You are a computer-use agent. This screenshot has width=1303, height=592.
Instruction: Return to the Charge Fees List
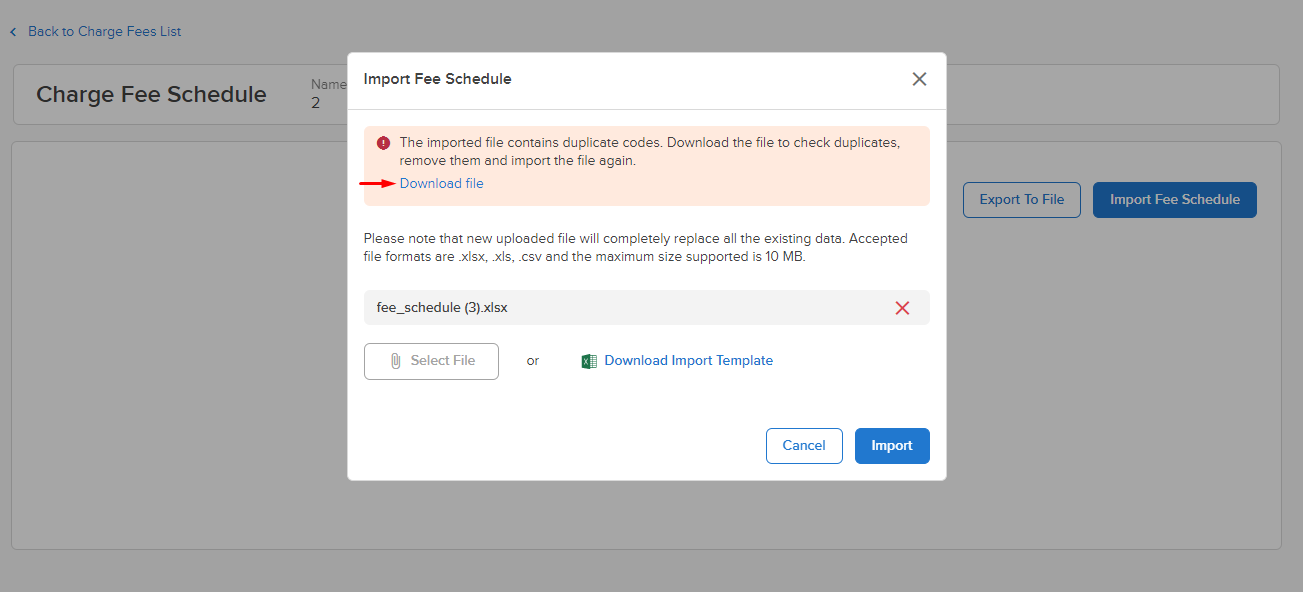(104, 31)
